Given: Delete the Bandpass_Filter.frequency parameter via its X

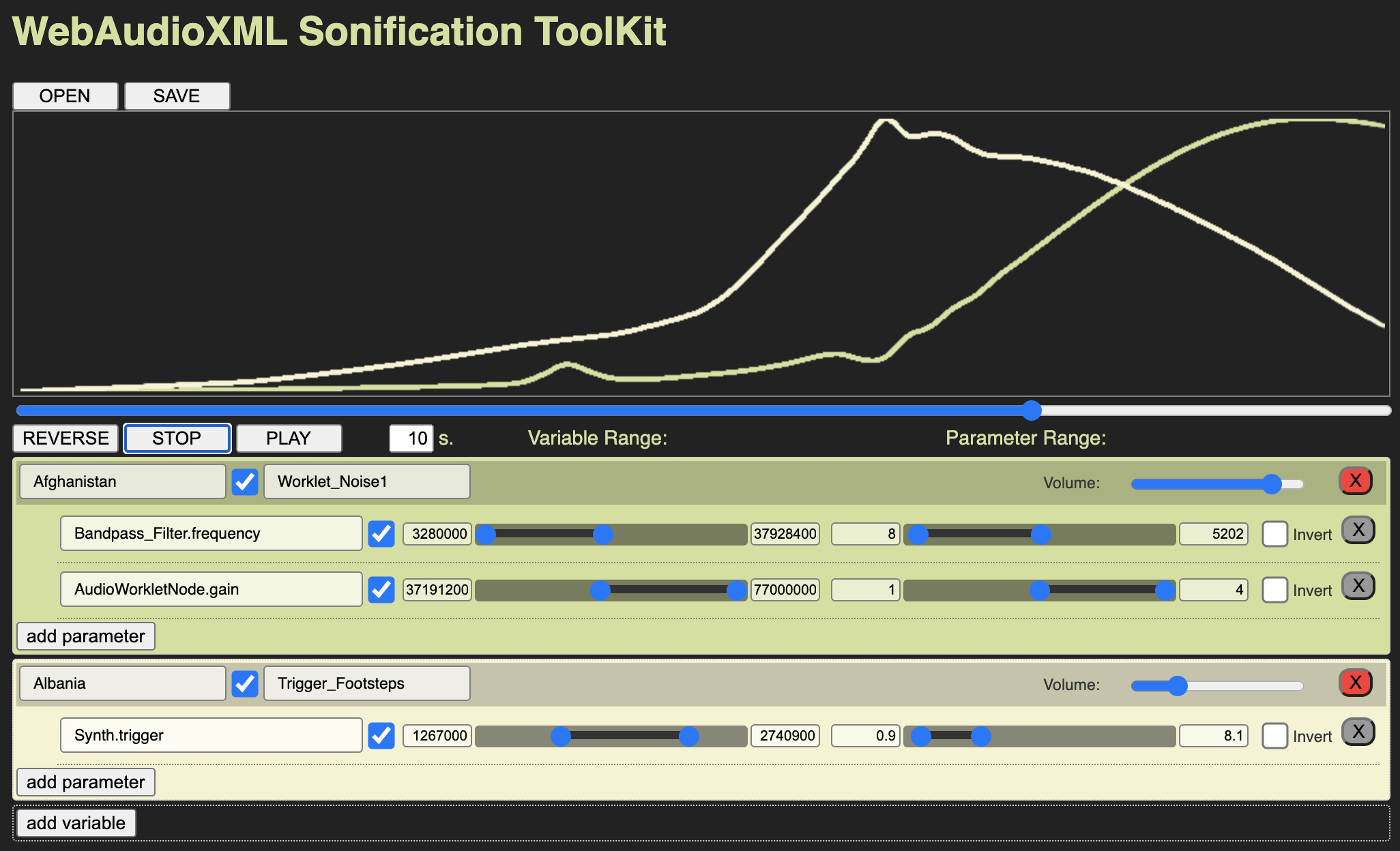Looking at the screenshot, I should (1358, 530).
